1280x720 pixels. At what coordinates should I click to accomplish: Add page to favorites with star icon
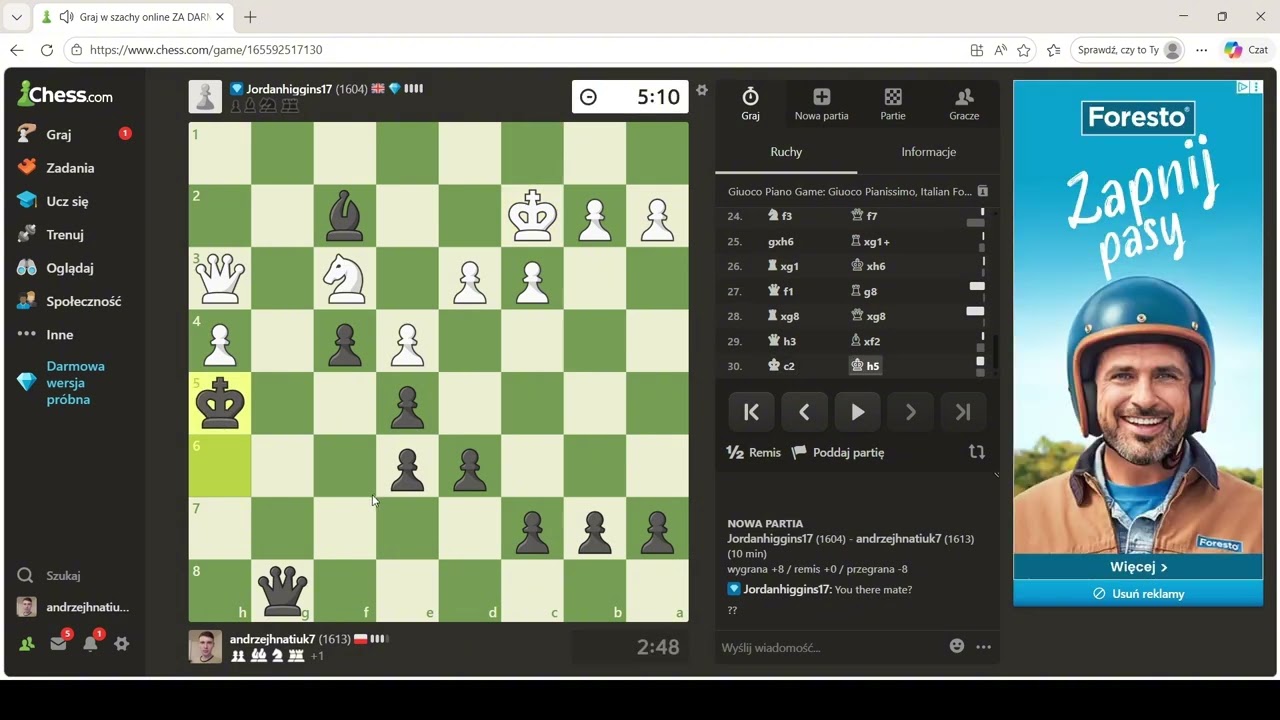[x=1024, y=50]
